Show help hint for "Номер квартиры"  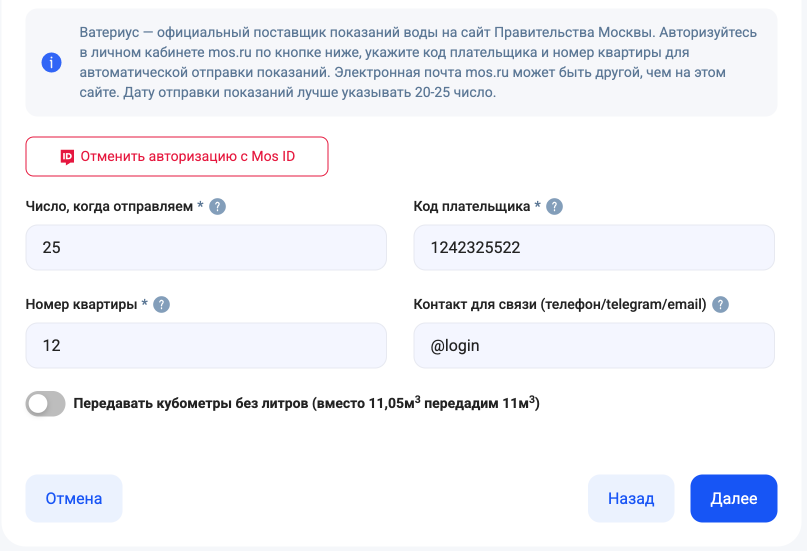pyautogui.click(x=161, y=305)
